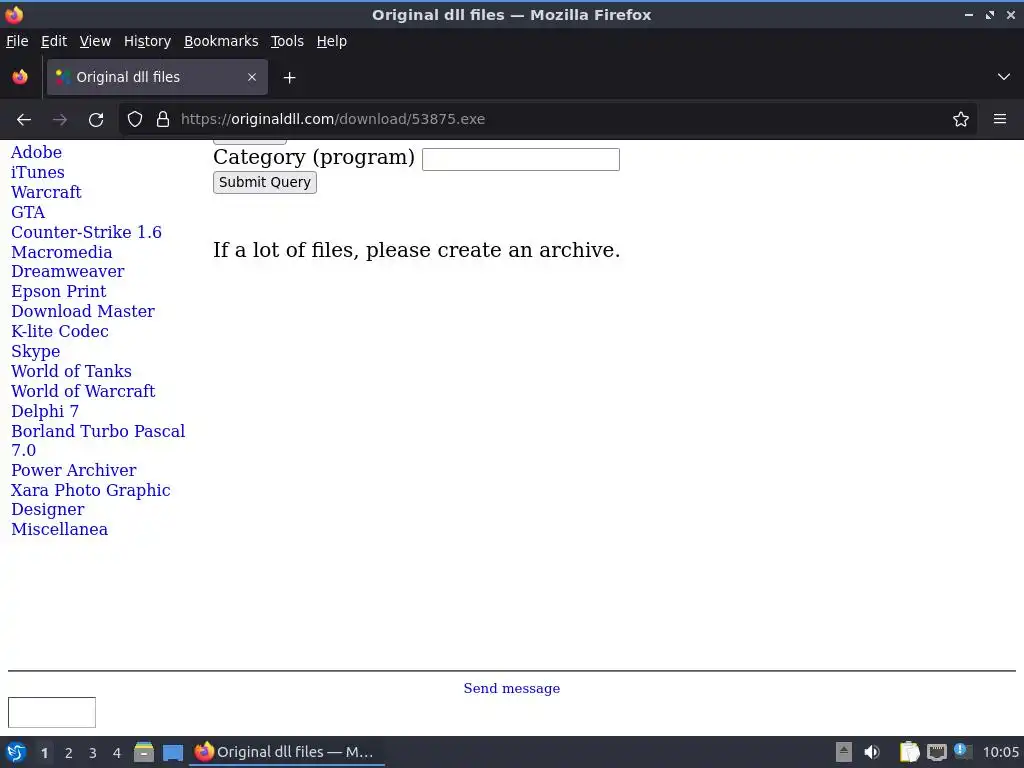Open the K-lite Codec link

60,331
